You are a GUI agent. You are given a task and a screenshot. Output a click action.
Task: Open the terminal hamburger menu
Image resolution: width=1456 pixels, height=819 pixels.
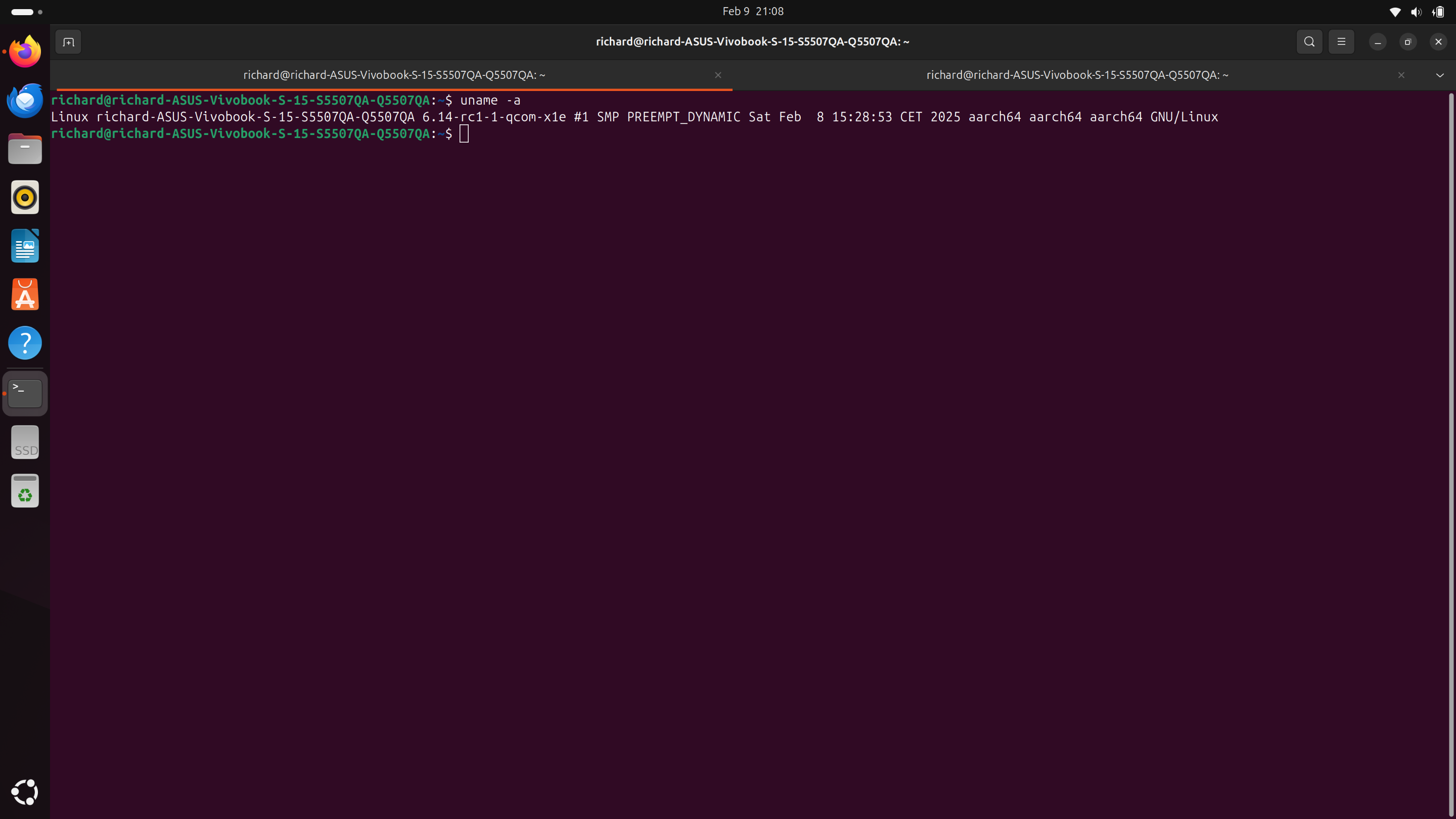point(1342,41)
